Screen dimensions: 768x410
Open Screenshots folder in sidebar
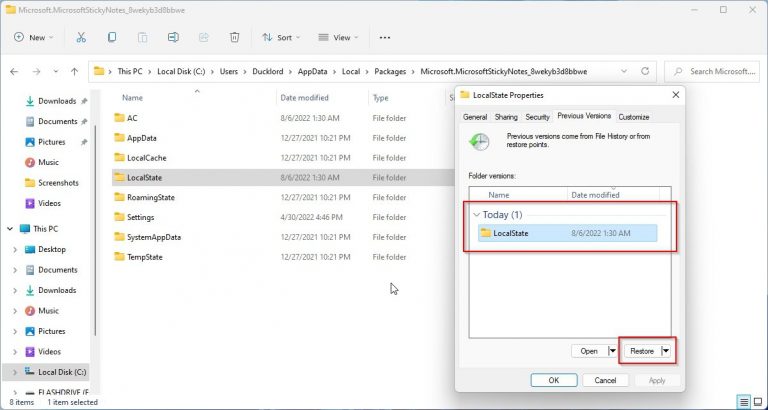(58, 183)
